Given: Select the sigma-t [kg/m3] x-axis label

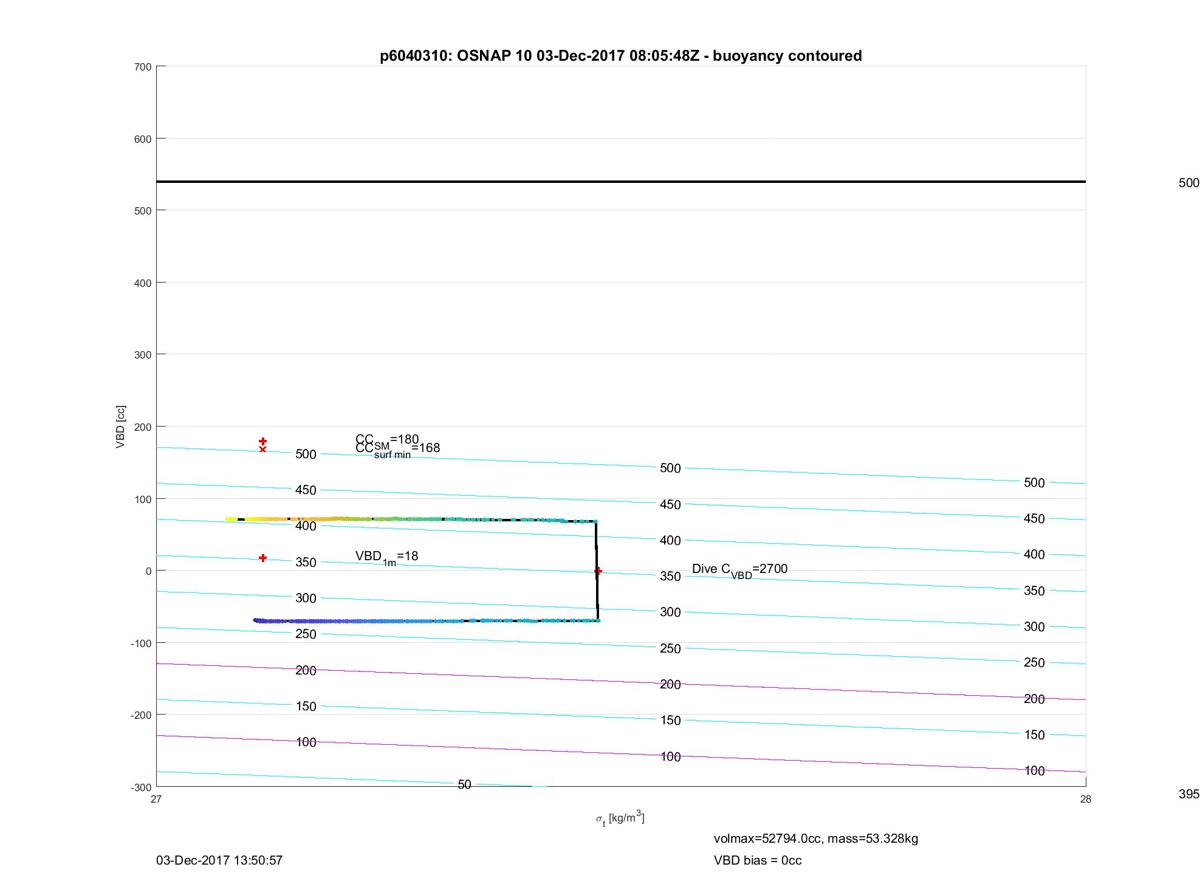Looking at the screenshot, I should (x=620, y=818).
